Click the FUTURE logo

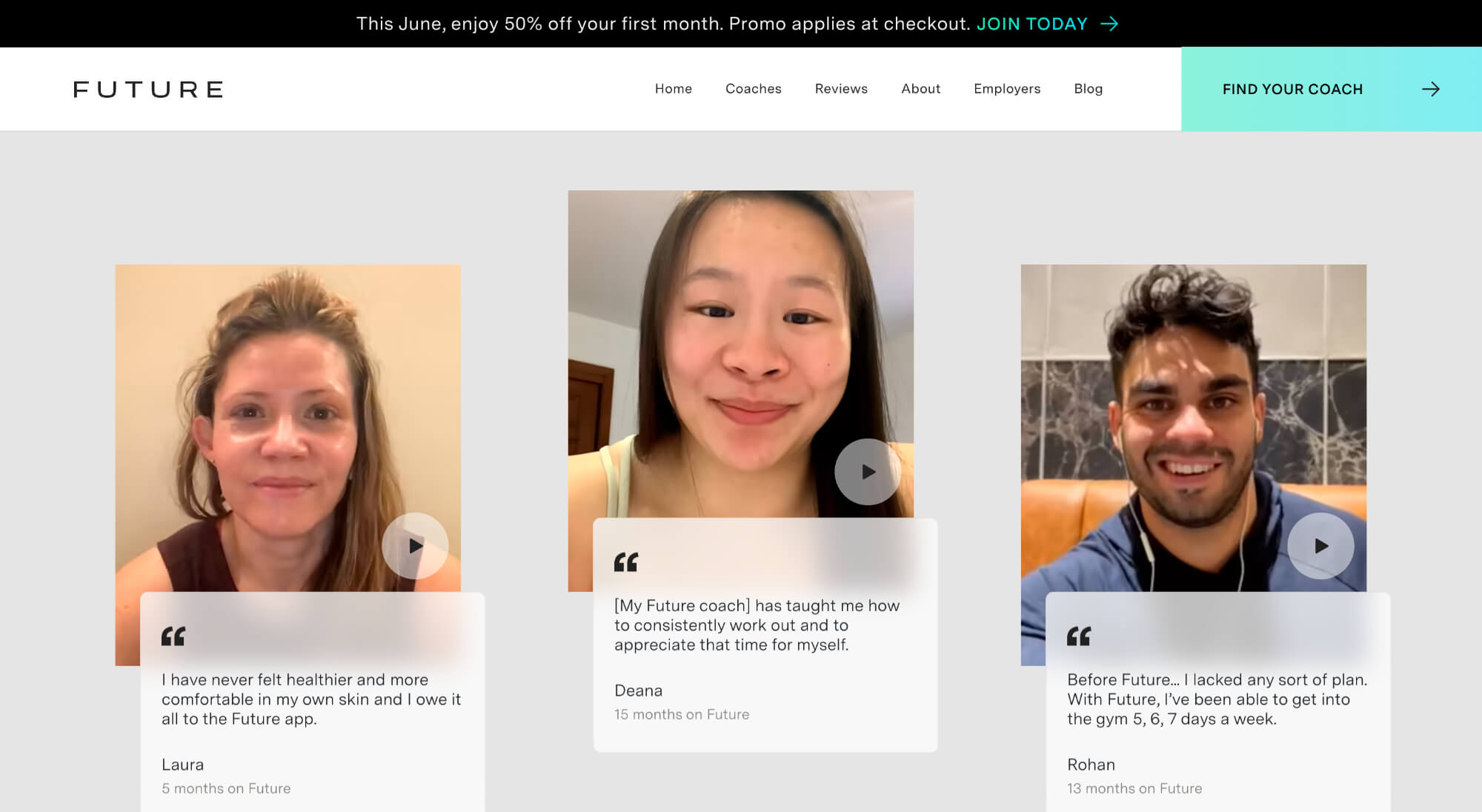[148, 89]
